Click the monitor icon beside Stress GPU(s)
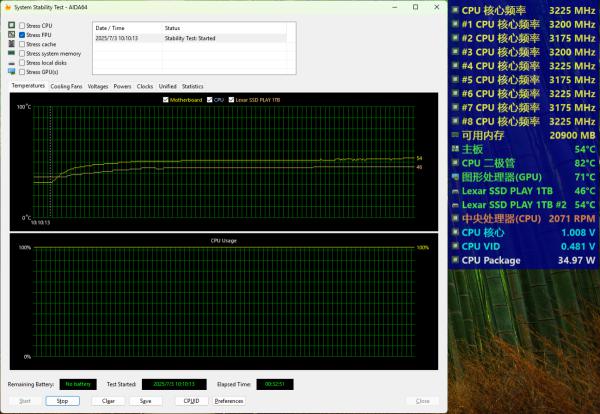Image resolution: width=600 pixels, height=414 pixels. [11, 72]
